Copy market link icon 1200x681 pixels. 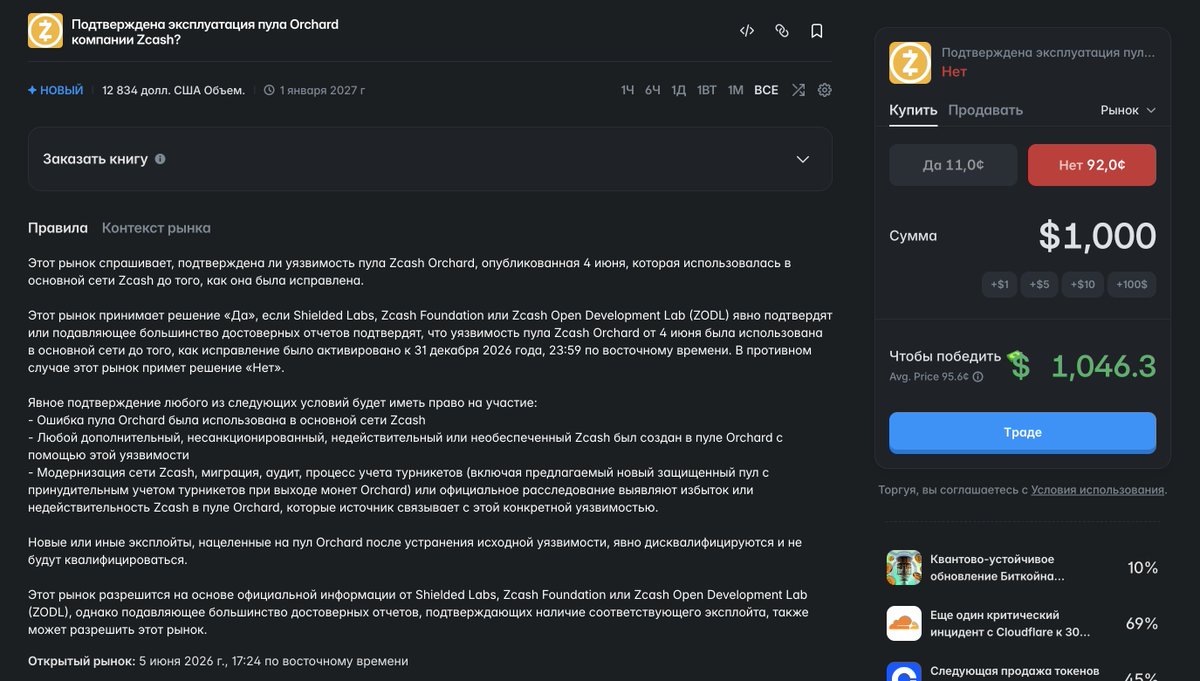click(x=782, y=31)
